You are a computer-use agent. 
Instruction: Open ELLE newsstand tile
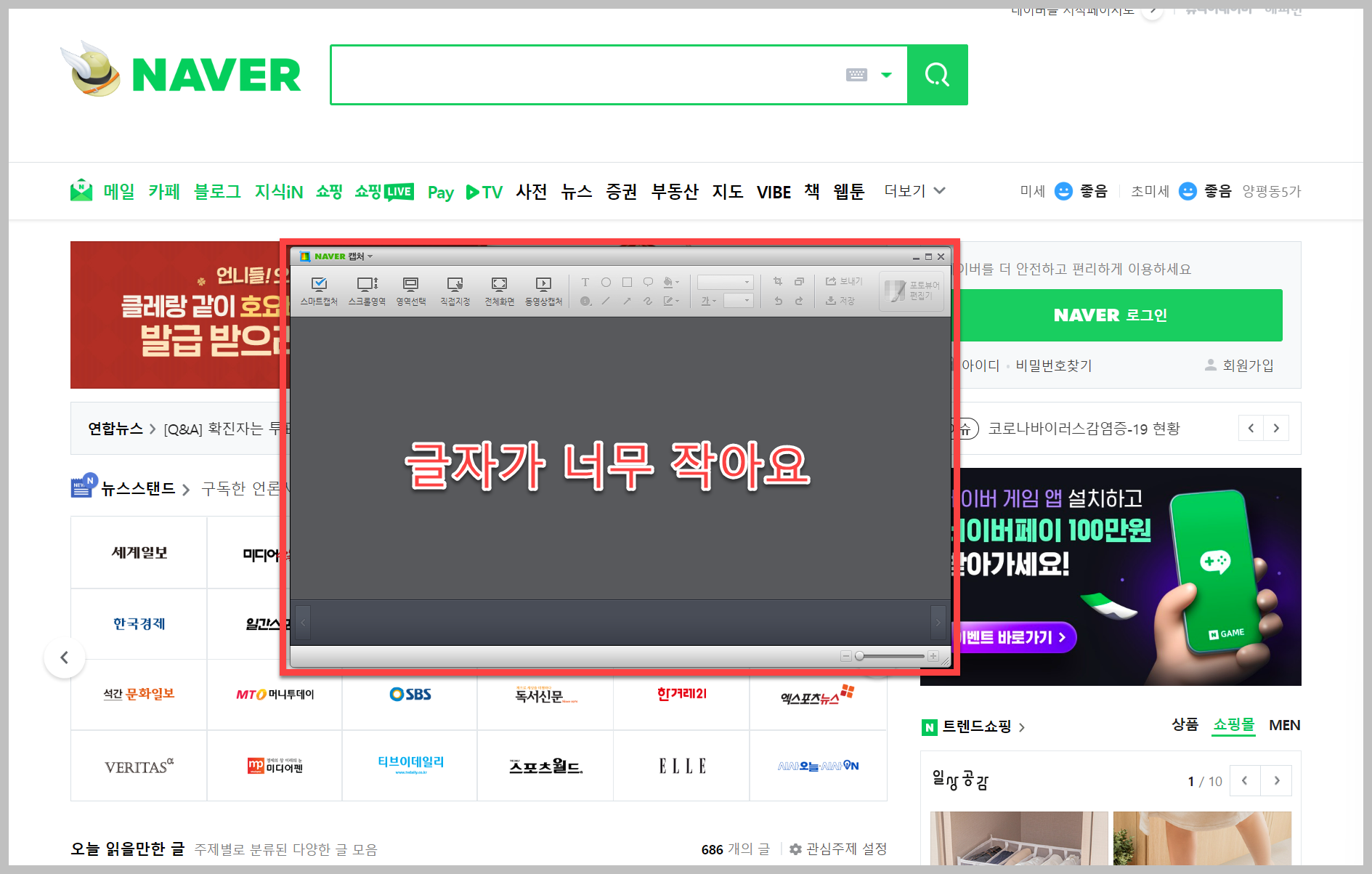682,766
